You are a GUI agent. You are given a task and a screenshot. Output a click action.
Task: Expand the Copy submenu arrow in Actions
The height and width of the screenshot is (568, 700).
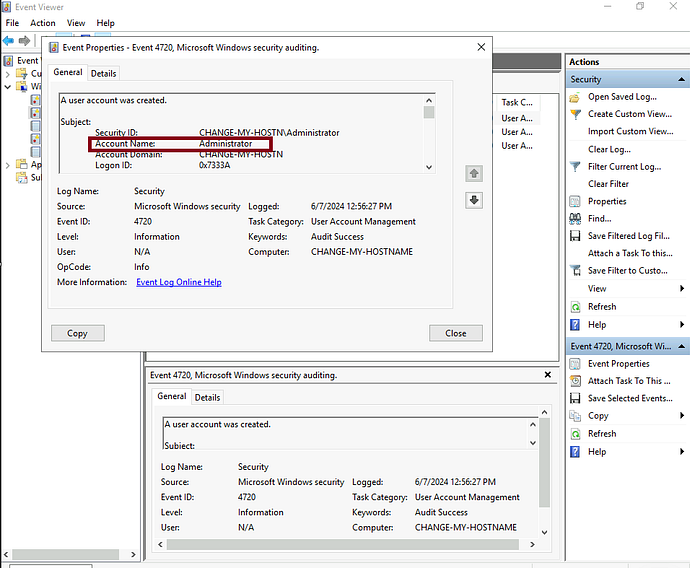682,416
